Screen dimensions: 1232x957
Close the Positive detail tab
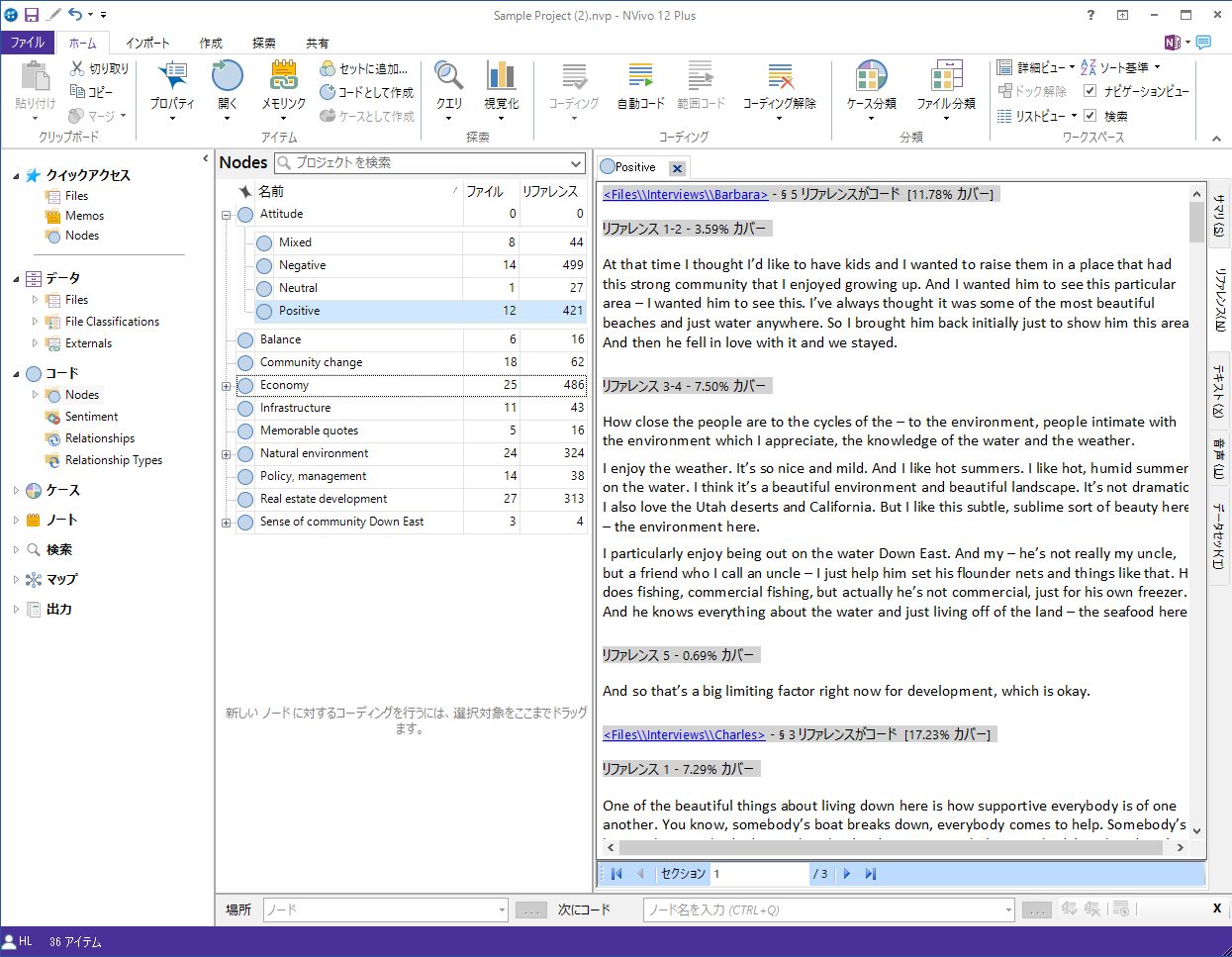pos(677,168)
